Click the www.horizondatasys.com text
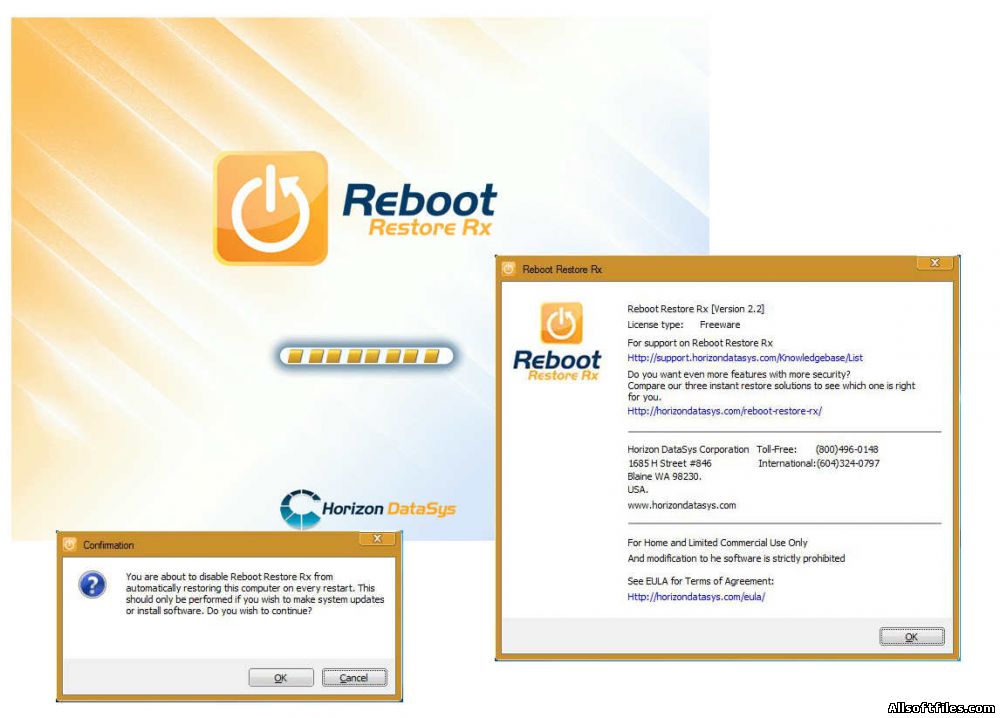 pos(682,505)
